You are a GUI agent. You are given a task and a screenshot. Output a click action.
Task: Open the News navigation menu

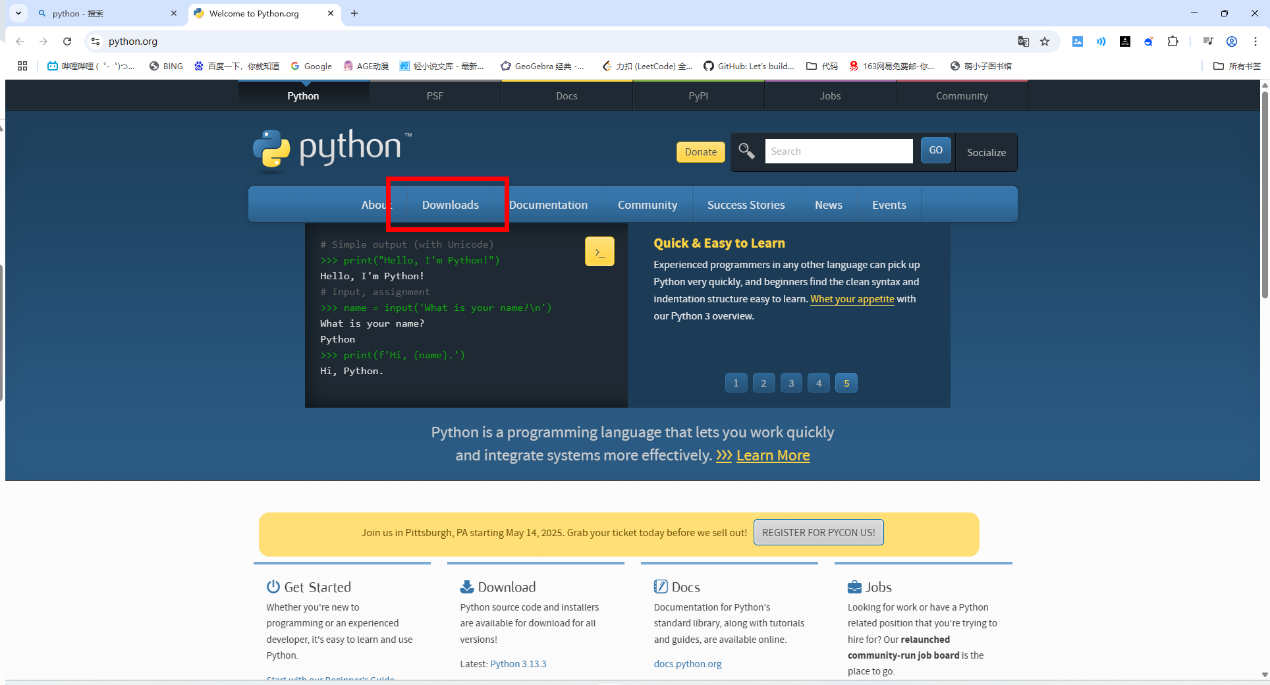pyautogui.click(x=828, y=205)
